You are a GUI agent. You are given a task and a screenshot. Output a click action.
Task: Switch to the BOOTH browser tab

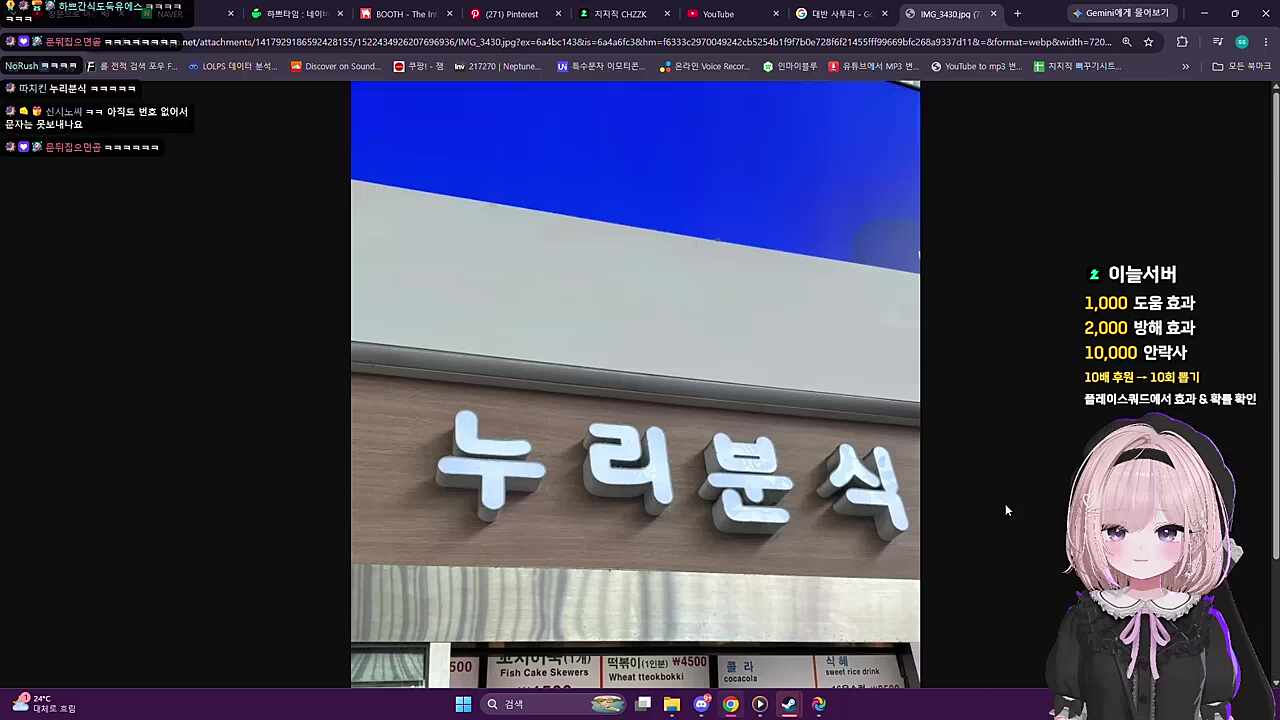pos(405,14)
